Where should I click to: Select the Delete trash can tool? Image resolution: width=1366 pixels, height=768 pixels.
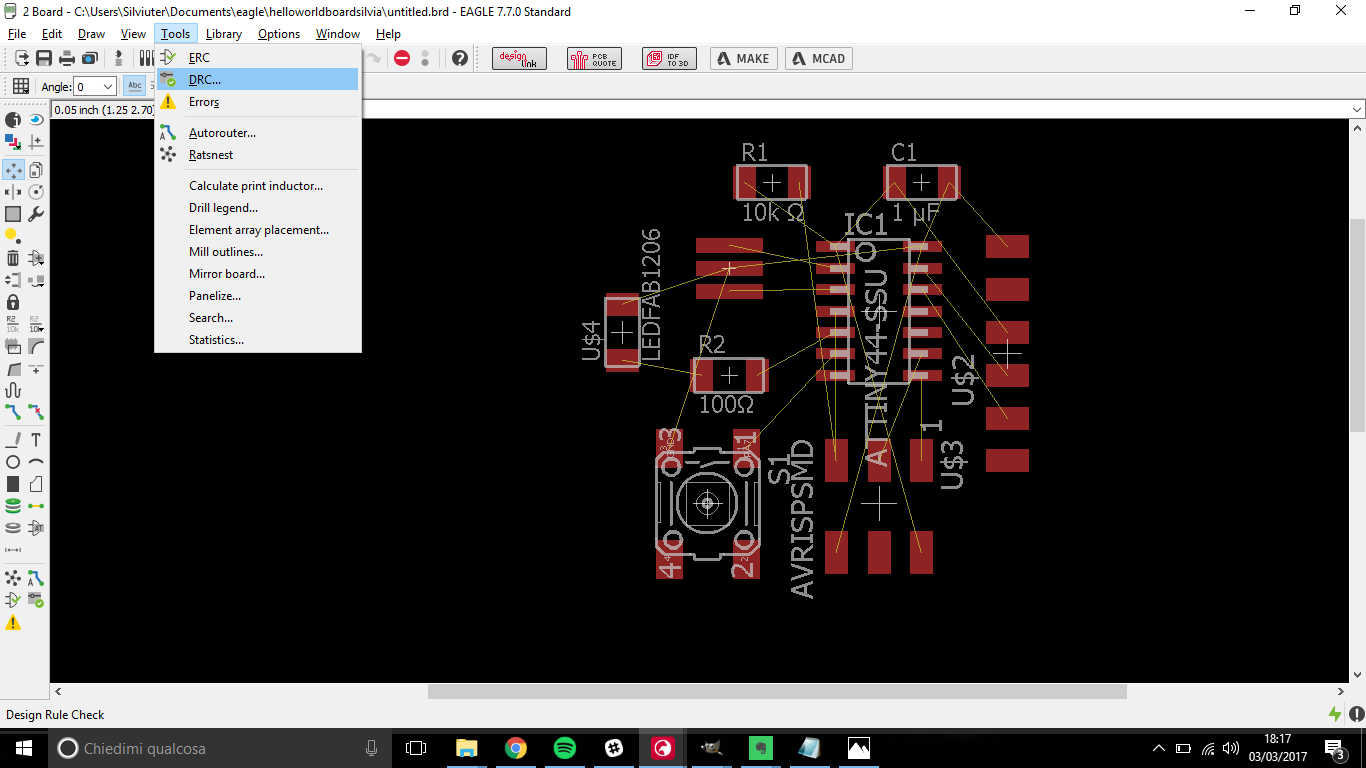(x=13, y=258)
